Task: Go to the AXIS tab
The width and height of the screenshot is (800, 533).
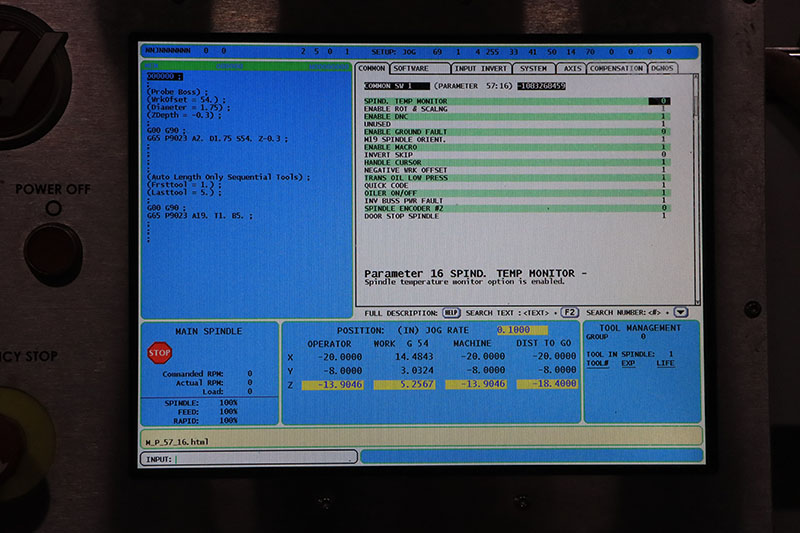Action: pos(572,68)
